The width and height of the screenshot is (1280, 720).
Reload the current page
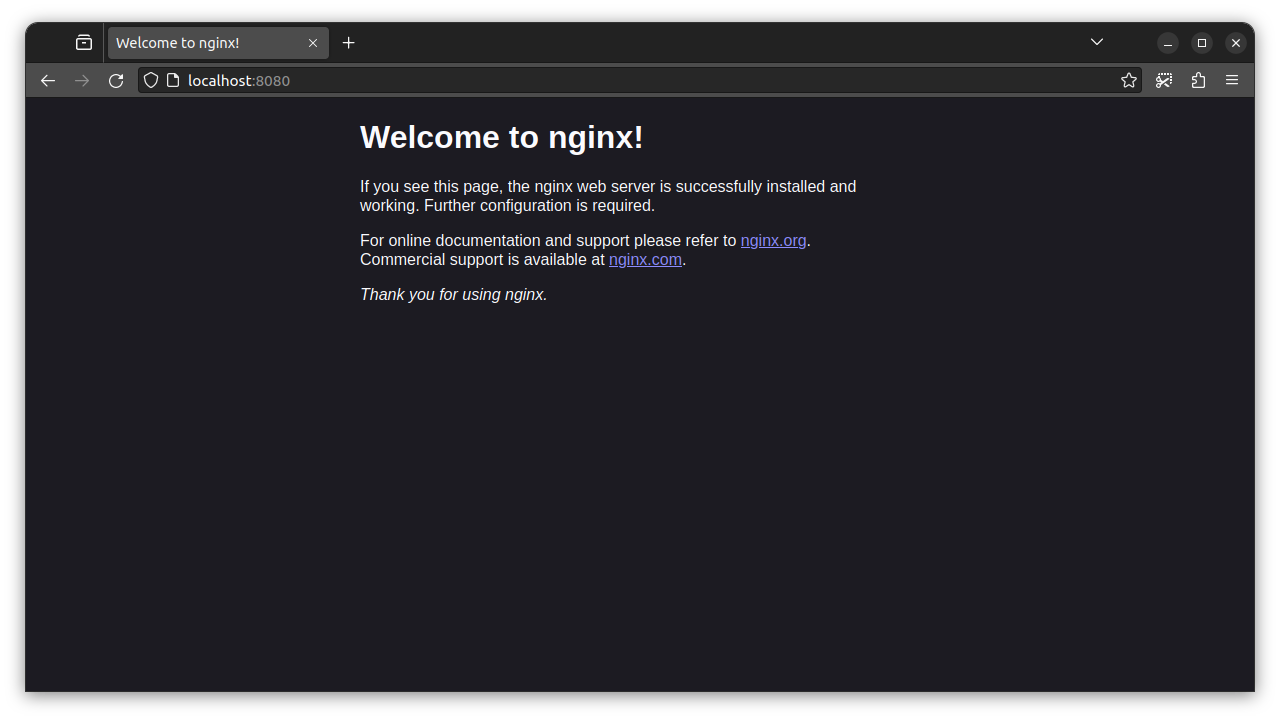pos(116,80)
